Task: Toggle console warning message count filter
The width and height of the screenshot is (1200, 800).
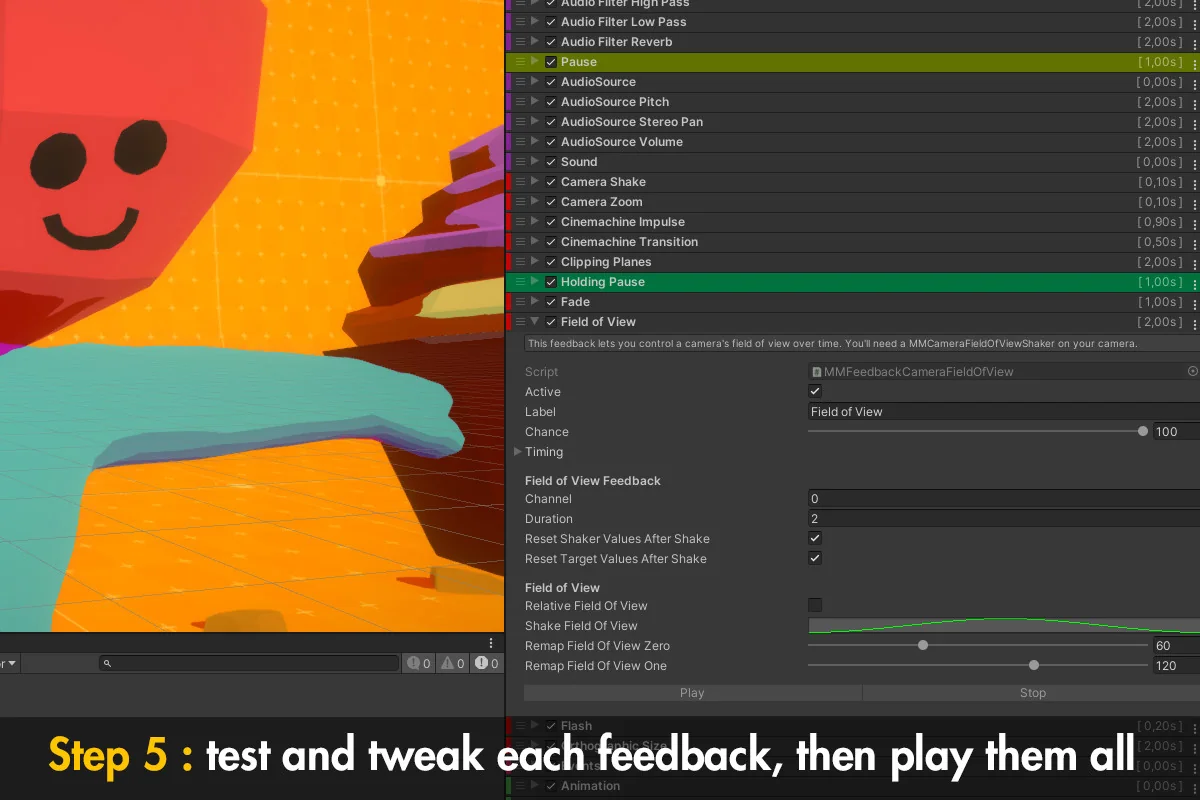Action: click(x=453, y=663)
